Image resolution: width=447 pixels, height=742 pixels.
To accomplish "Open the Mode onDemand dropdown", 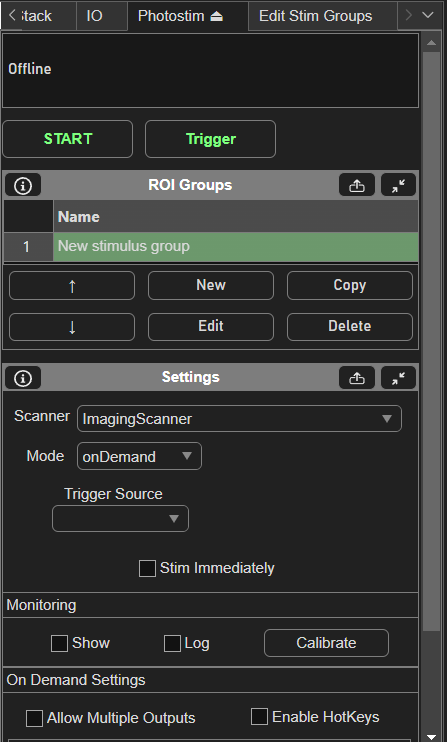I will 139,456.
